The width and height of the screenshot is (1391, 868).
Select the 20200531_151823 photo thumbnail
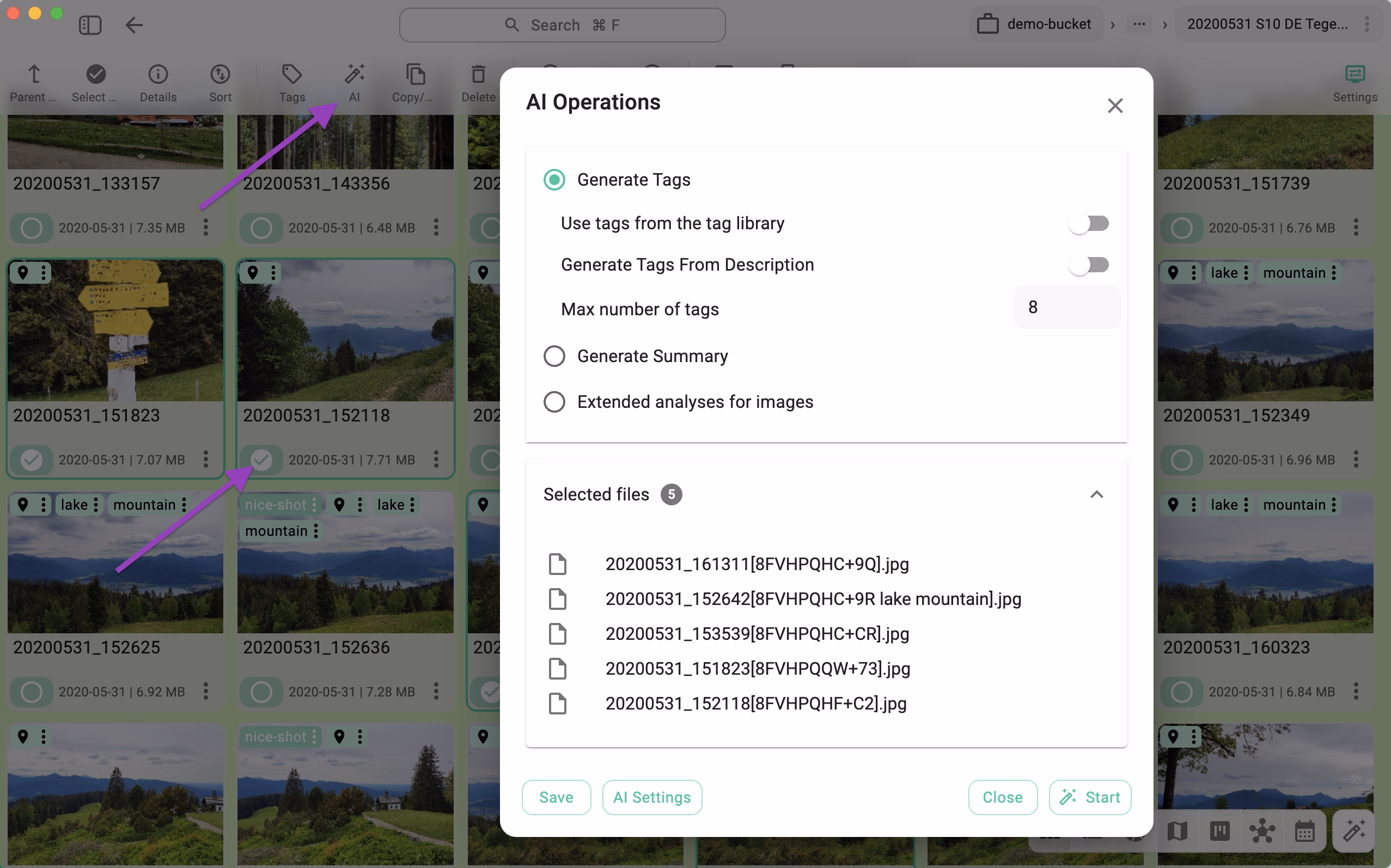(115, 330)
